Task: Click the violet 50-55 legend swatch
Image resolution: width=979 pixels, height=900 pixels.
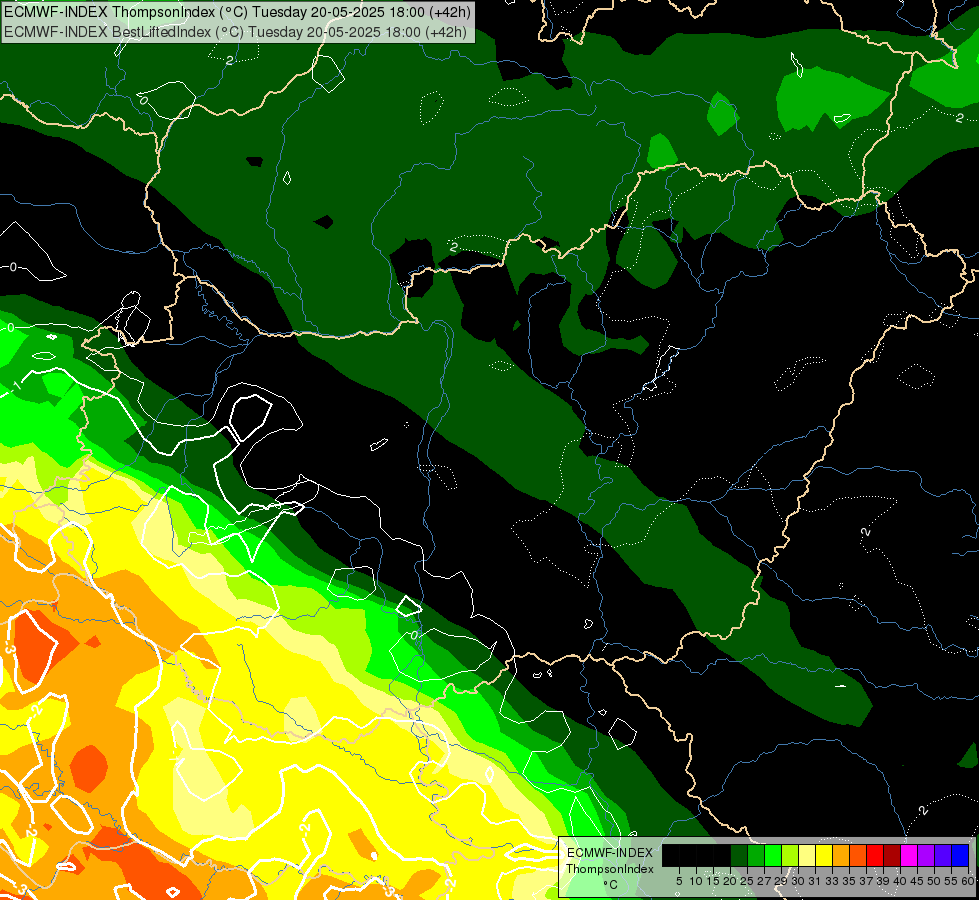Action: pyautogui.click(x=943, y=856)
